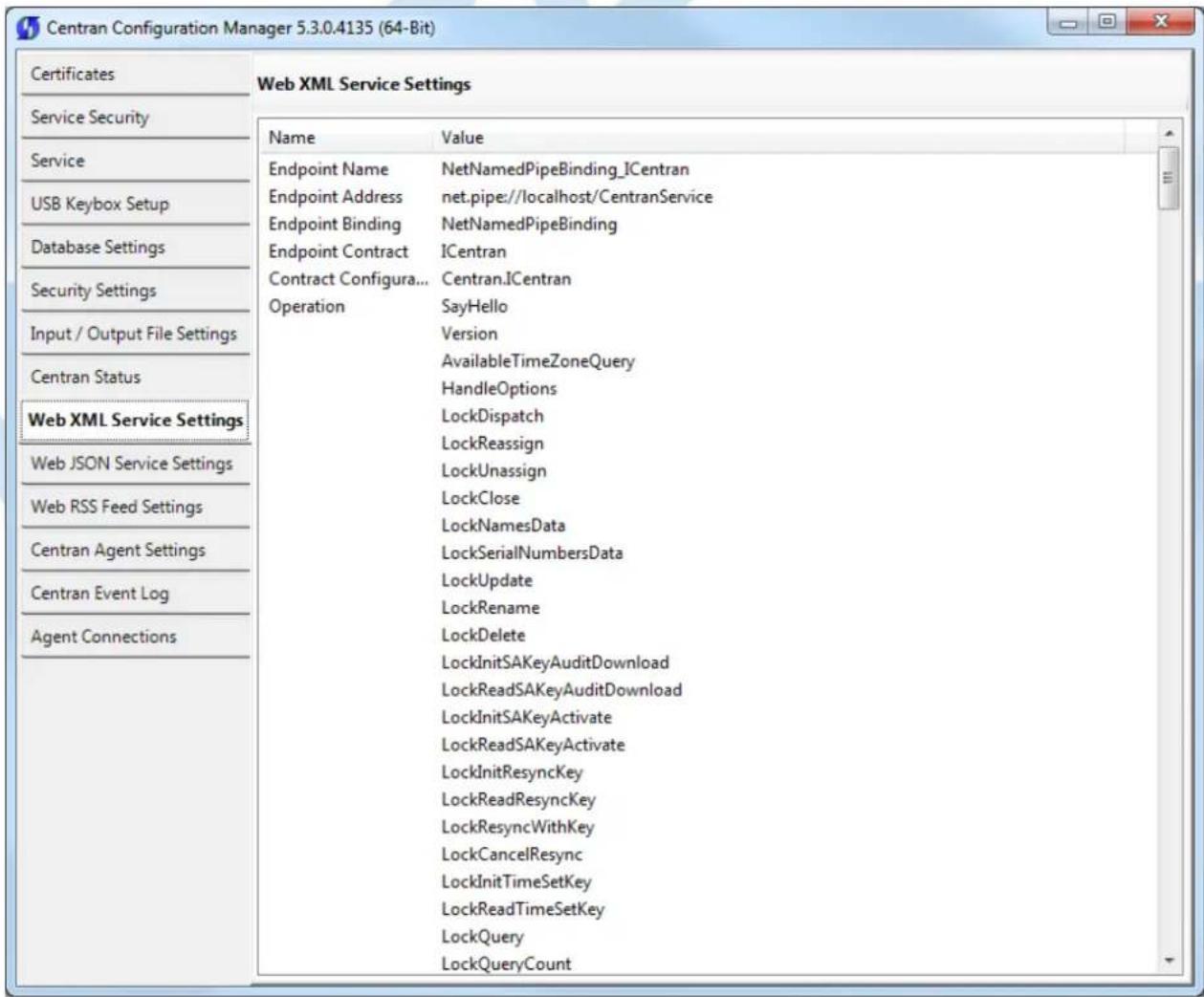Select Web XML Service Settings tab
The image size is (1204, 997).
[134, 421]
